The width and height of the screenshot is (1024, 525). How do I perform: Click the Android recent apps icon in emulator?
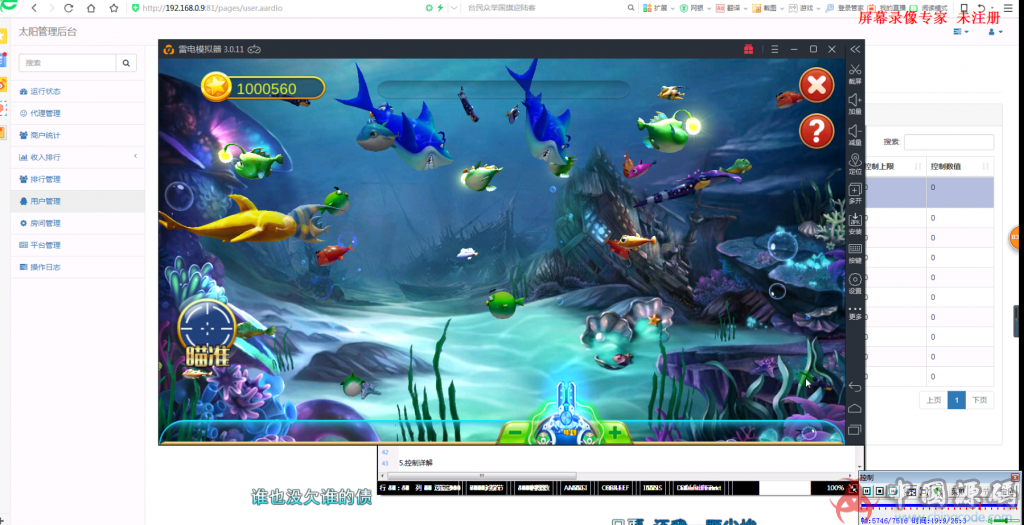point(855,430)
